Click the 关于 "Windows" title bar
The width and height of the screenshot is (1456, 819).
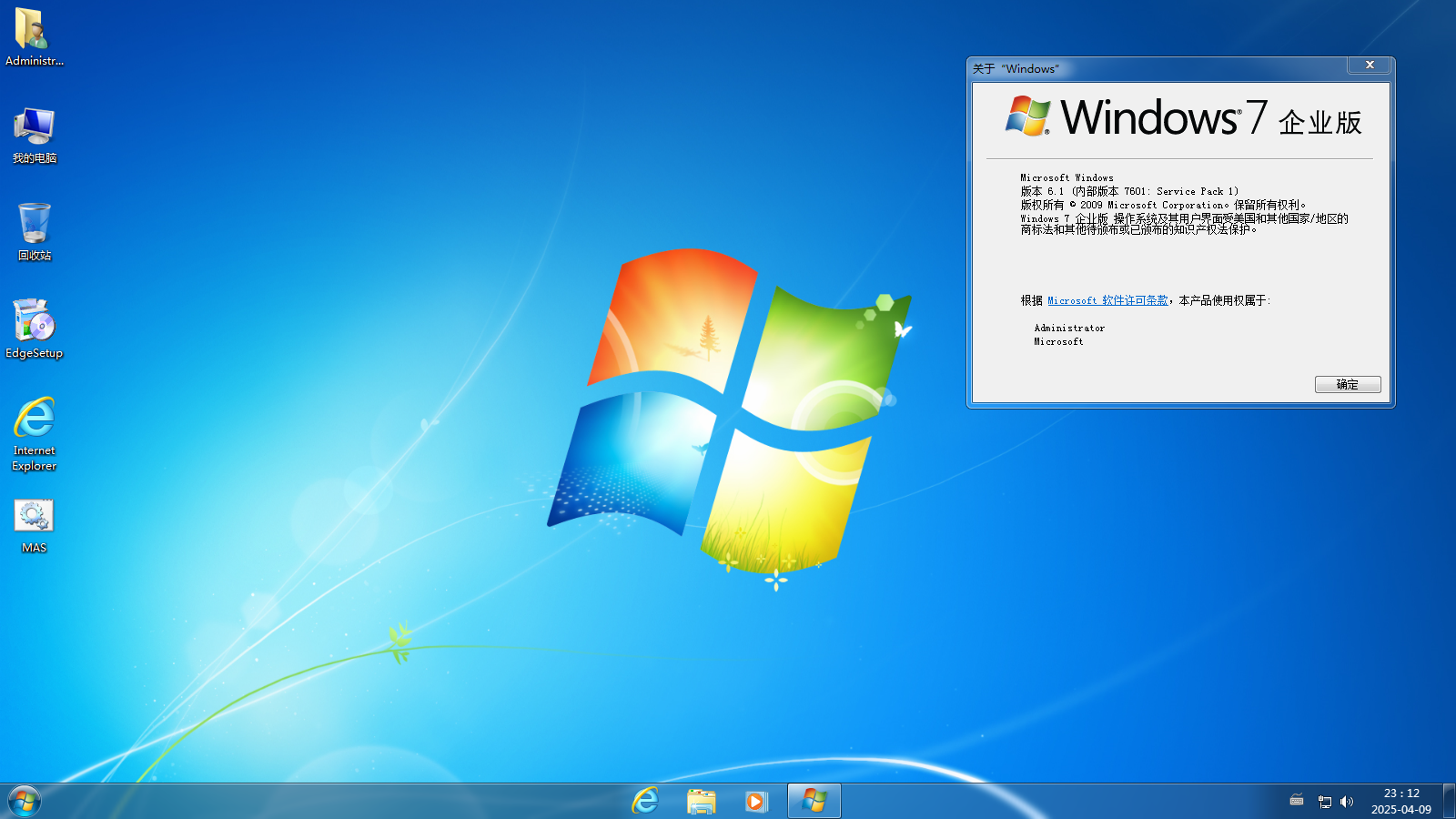coord(1158,68)
